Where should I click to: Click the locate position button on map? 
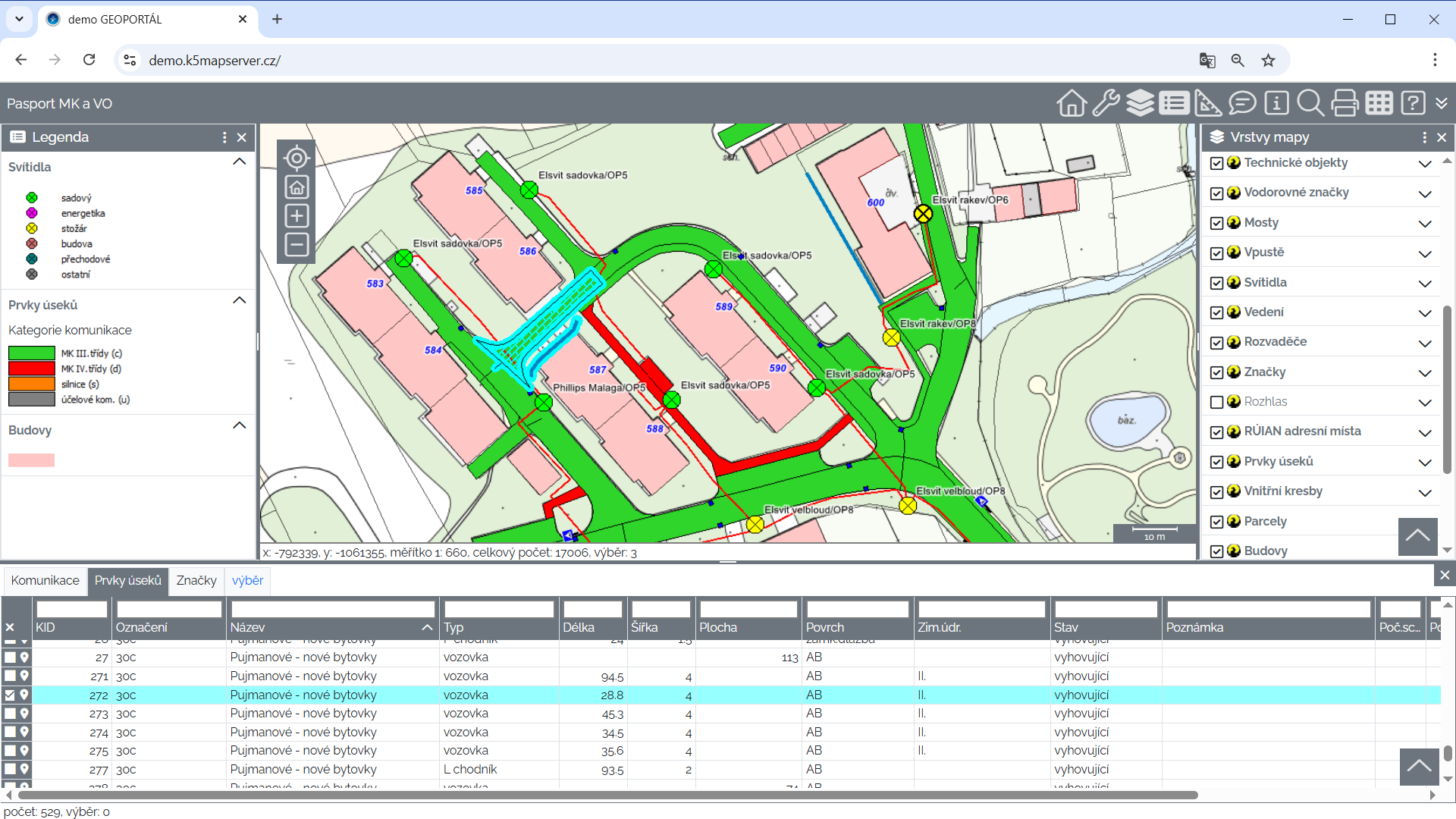click(x=297, y=158)
